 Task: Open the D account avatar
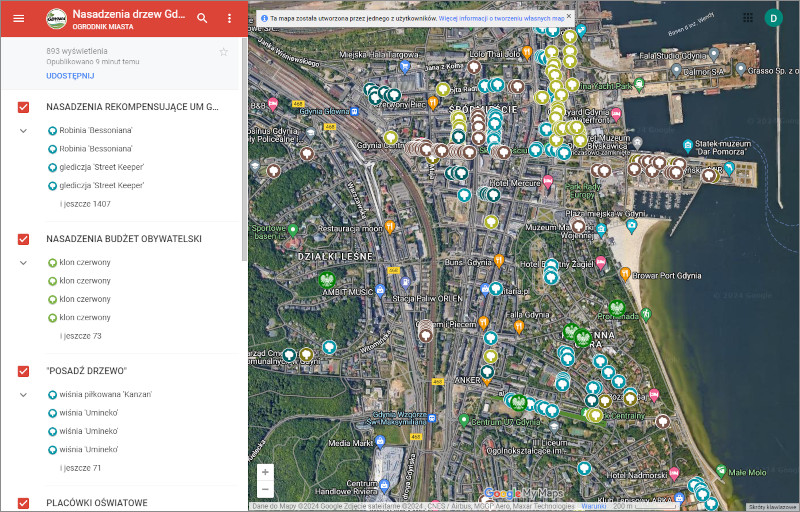click(x=773, y=18)
